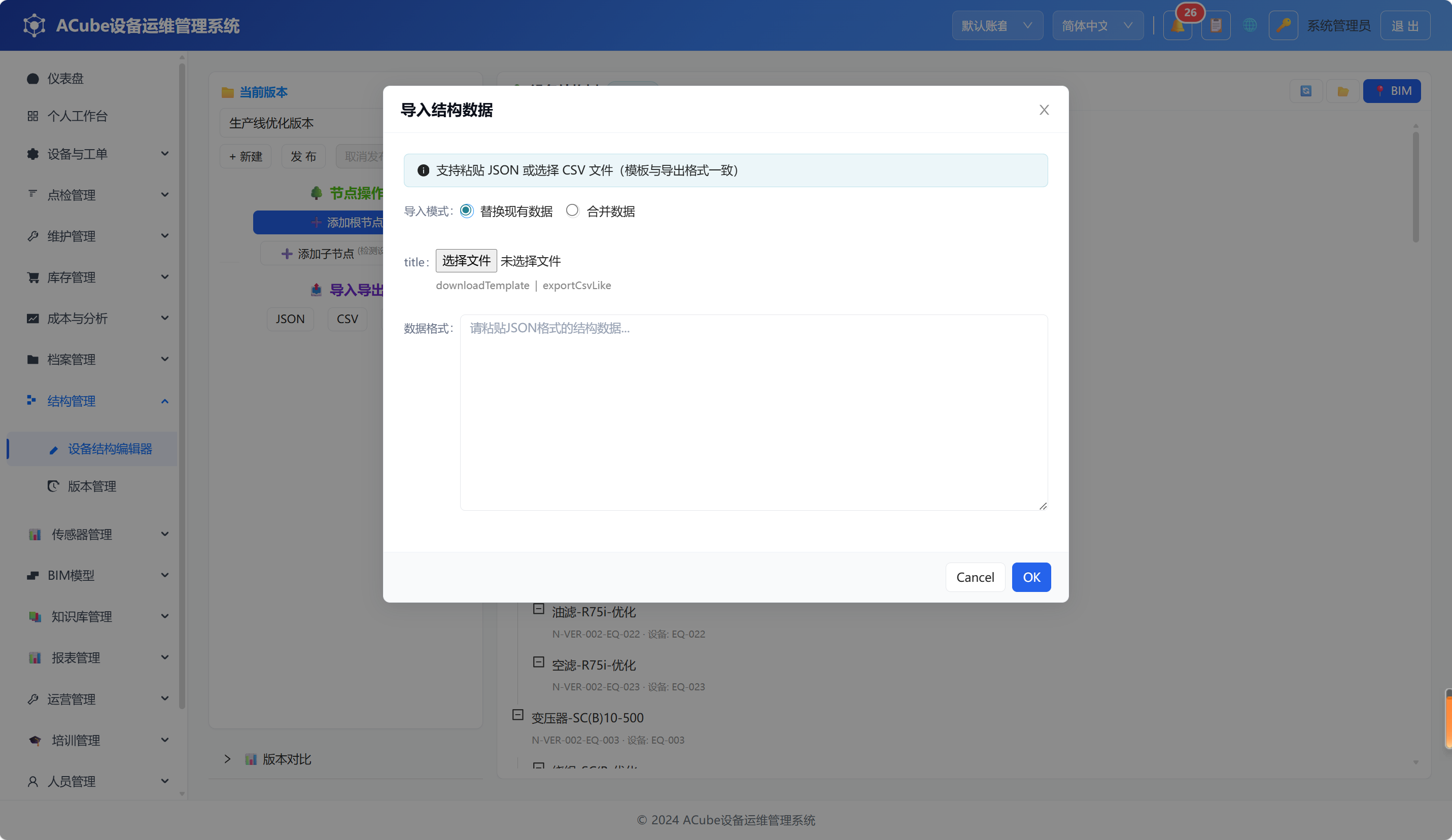Viewport: 1452px width, 840px height.
Task: Select the 替换现有数据 radio option
Action: (x=466, y=211)
